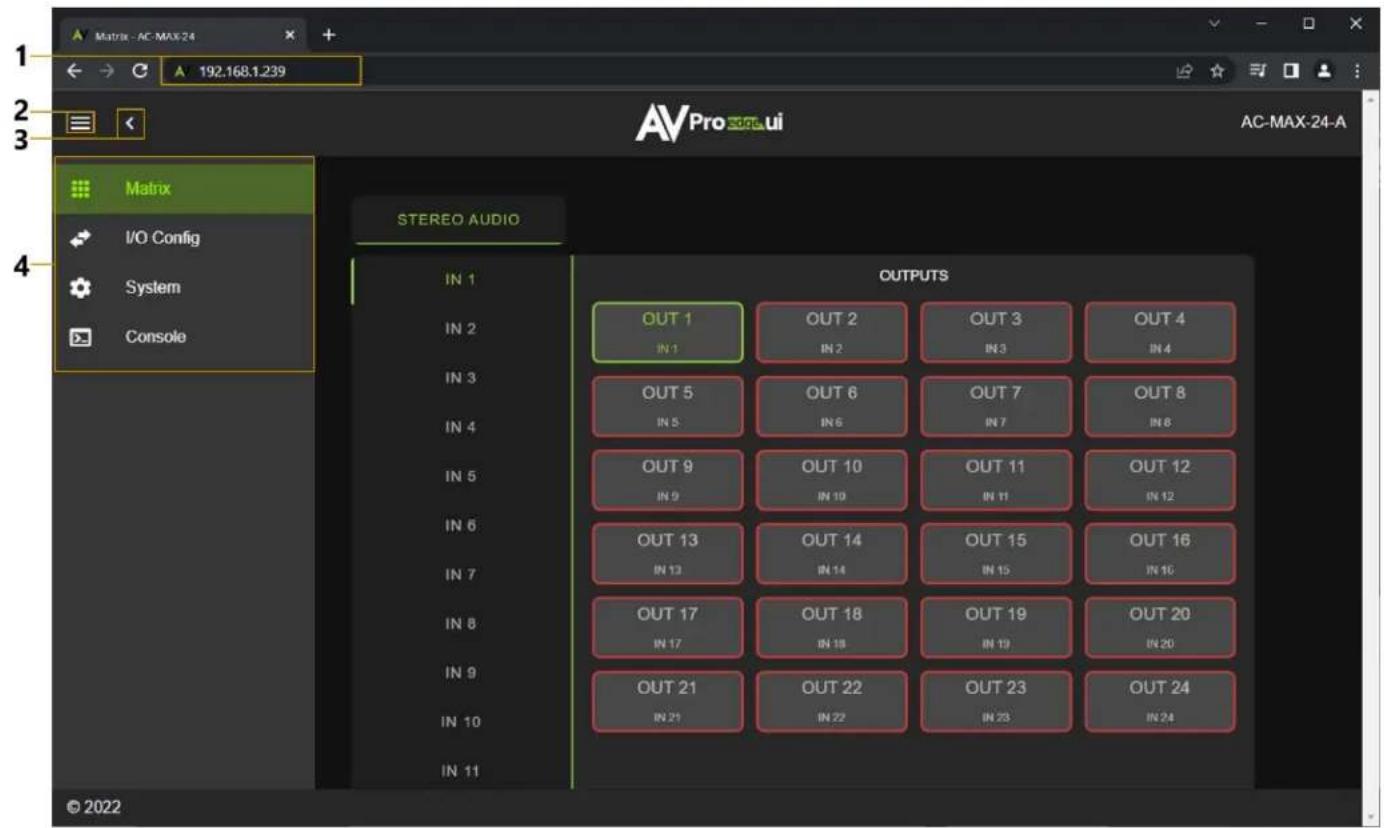This screenshot has width=1384, height=828.
Task: Route to OUT 11
Action: click(996, 480)
